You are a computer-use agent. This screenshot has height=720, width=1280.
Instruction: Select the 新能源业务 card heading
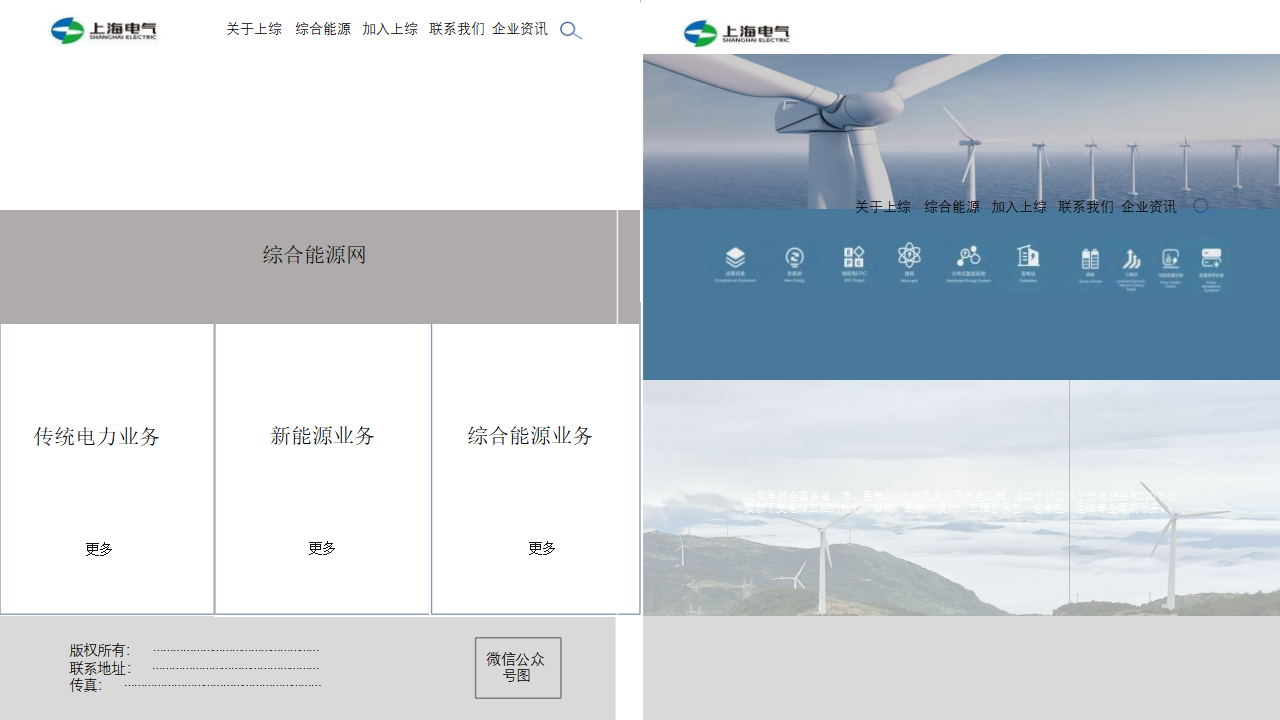point(323,436)
